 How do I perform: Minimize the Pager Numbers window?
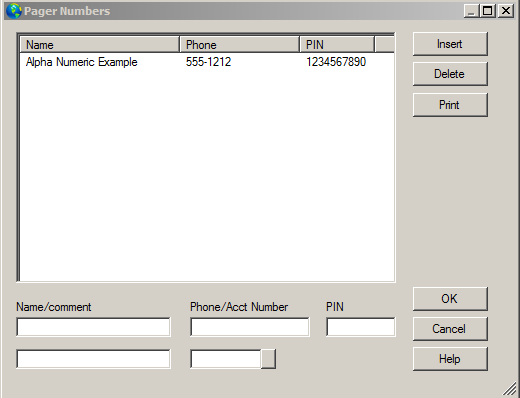tap(471, 11)
